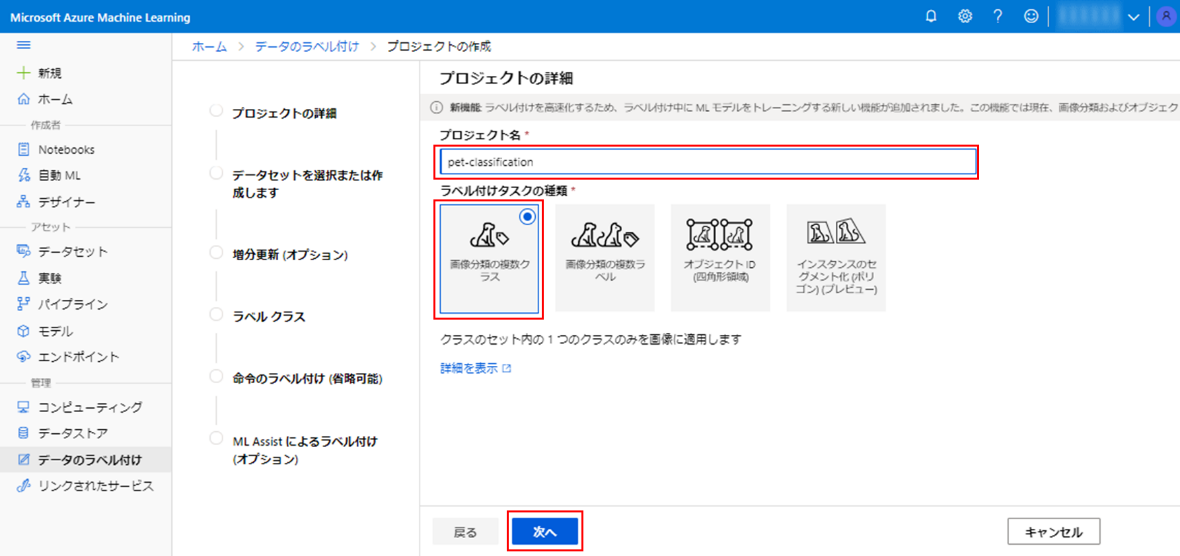Click the データのラベル付け icon
Viewport: 1180px width, 556px height.
23,459
